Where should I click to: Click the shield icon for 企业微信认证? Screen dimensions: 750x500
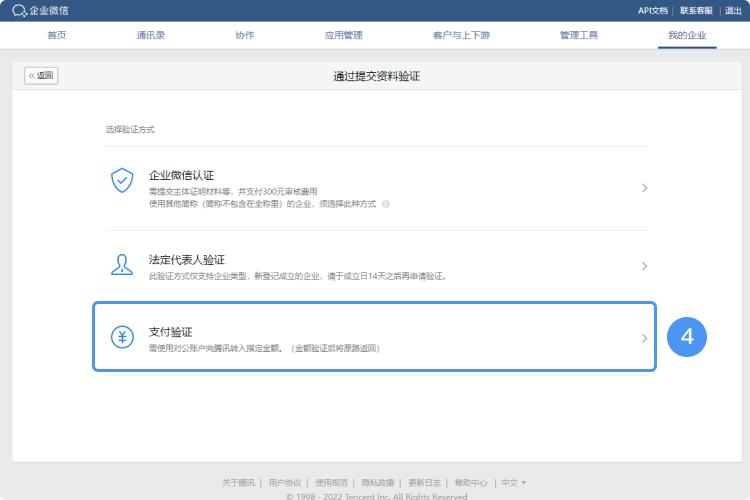tap(122, 180)
